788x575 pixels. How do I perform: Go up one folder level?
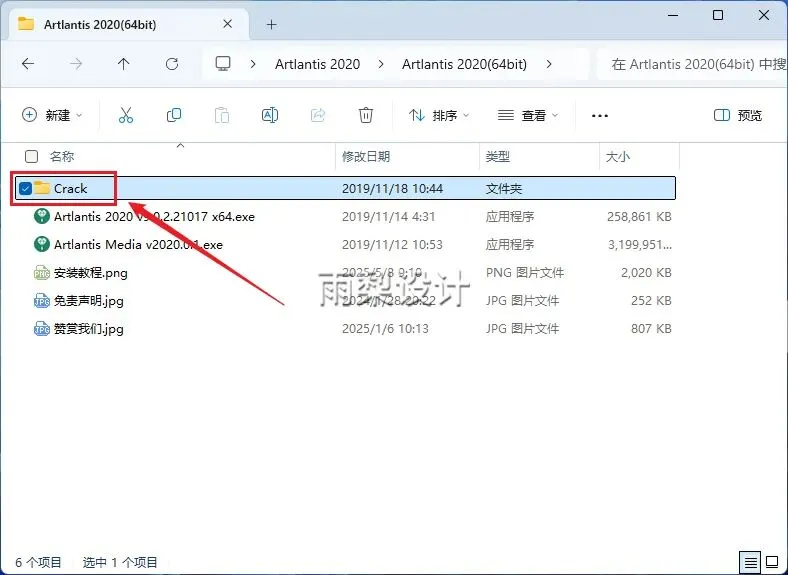tap(124, 64)
